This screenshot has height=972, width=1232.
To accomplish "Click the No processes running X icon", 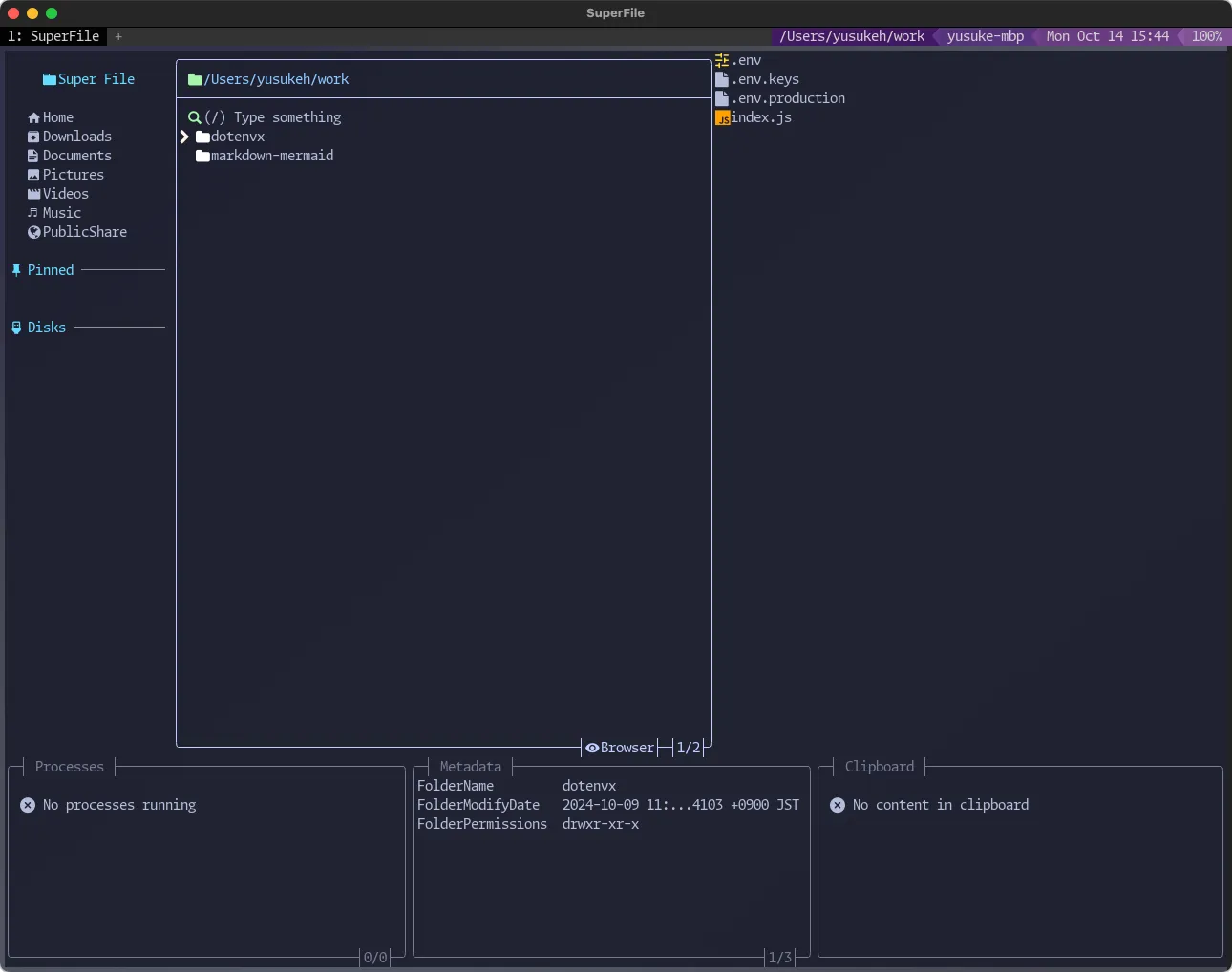I will pyautogui.click(x=28, y=805).
